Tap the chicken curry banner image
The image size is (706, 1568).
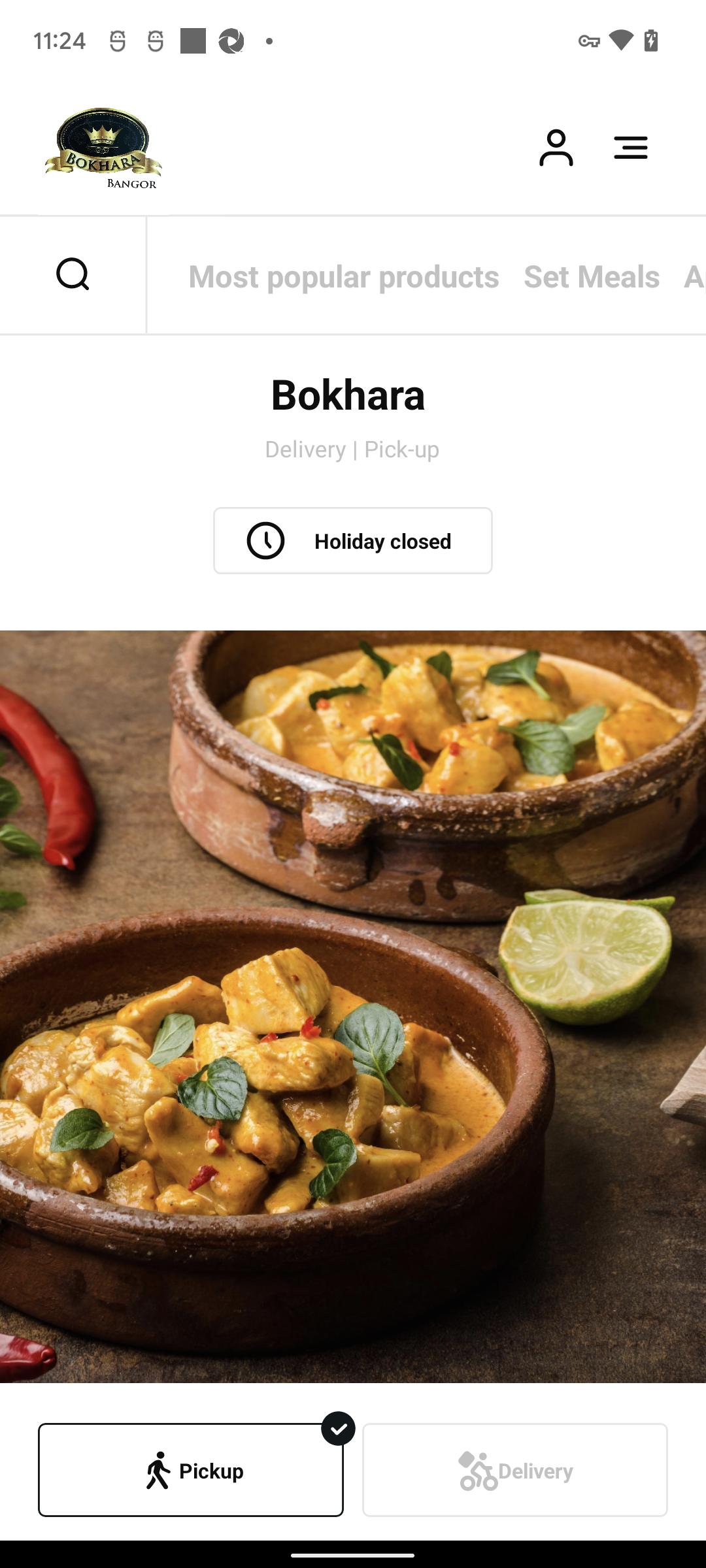[353, 1006]
